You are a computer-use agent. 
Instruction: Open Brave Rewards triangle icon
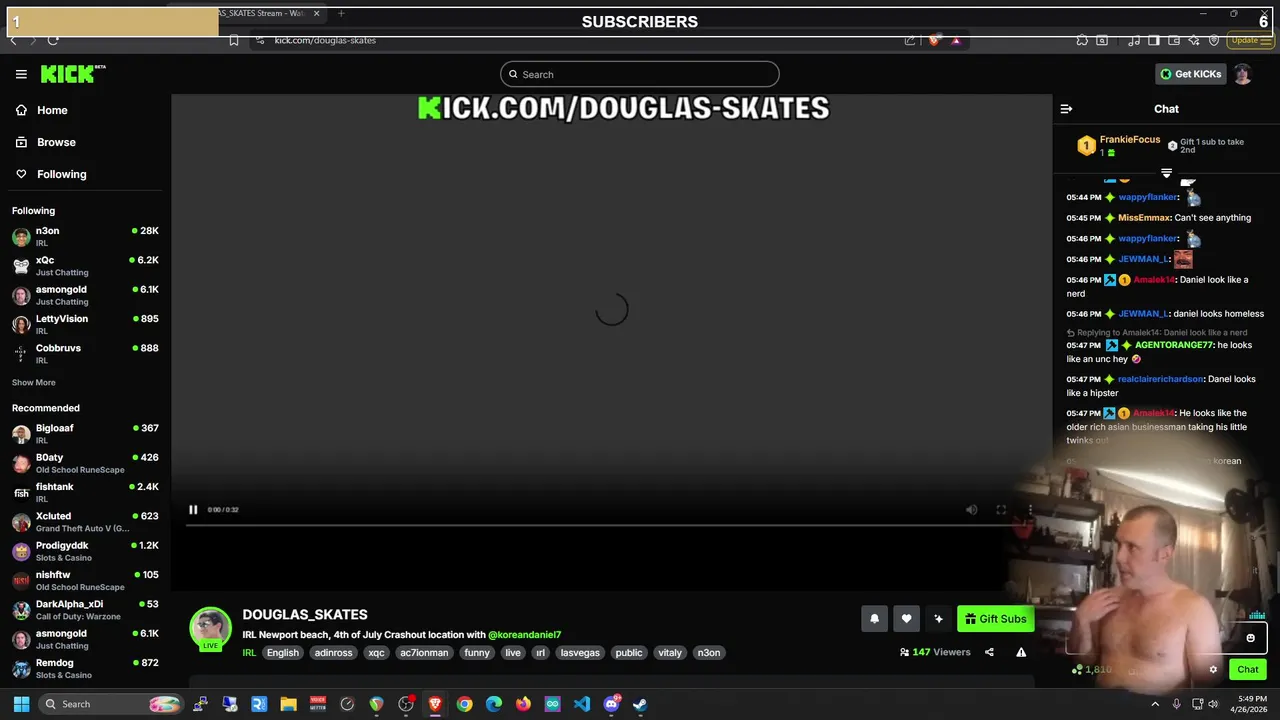point(956,40)
